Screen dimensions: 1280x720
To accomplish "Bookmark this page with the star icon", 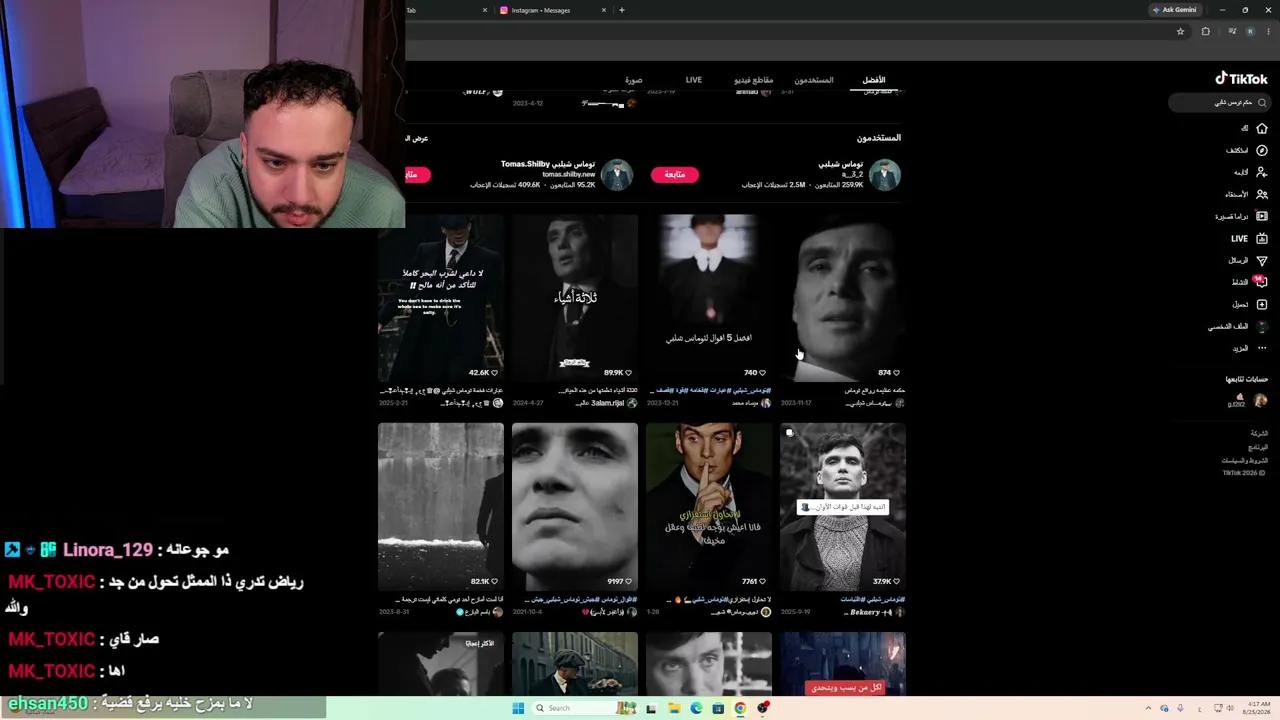I will pos(1180,32).
